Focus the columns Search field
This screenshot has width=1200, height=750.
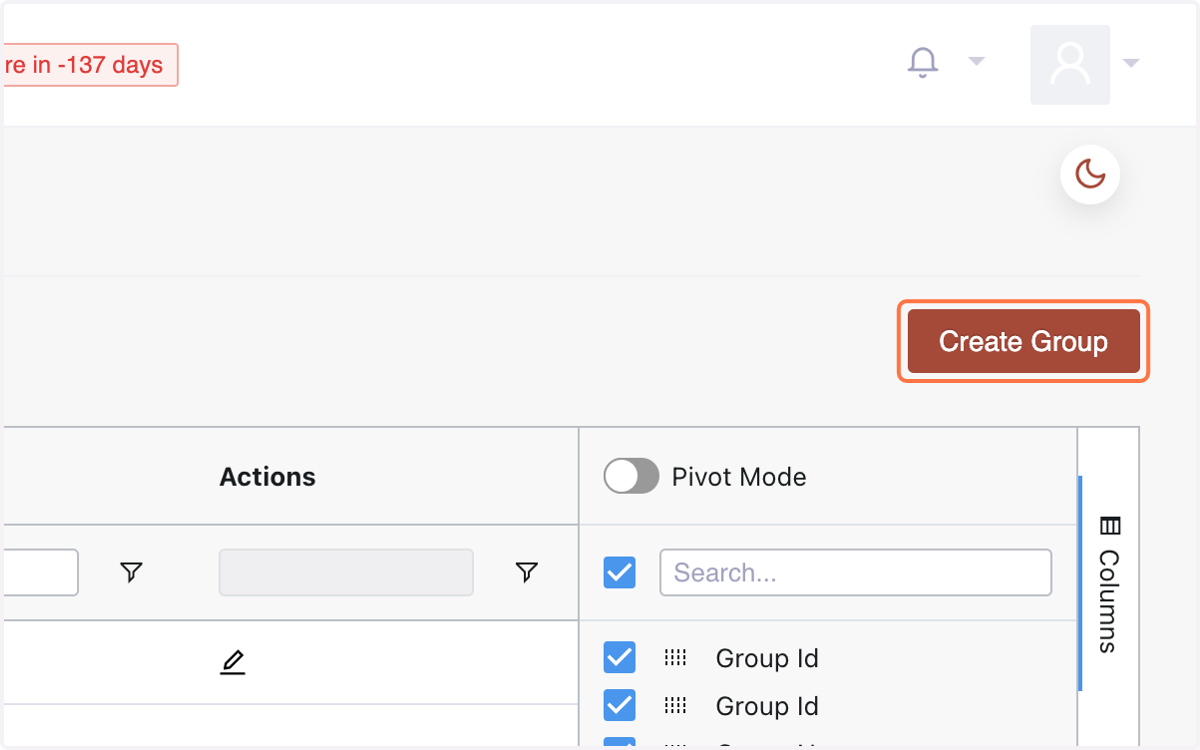coord(855,572)
